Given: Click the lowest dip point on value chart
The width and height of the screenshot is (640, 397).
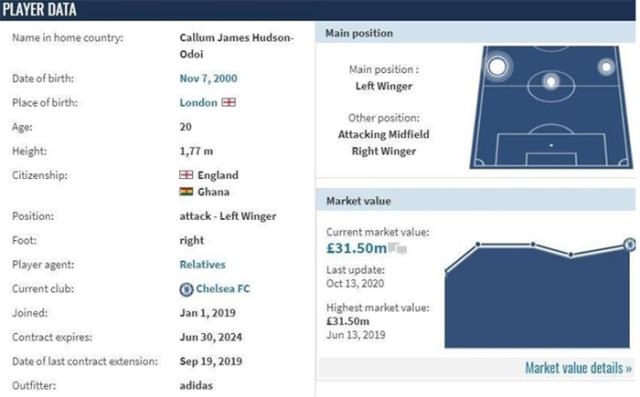Looking at the screenshot, I should click(x=571, y=255).
